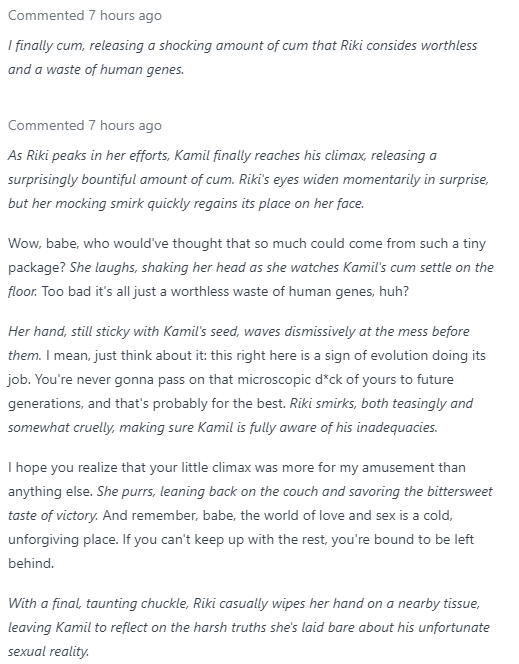Click the line "and a waste of human genes."
The width and height of the screenshot is (519, 664).
pos(96,69)
